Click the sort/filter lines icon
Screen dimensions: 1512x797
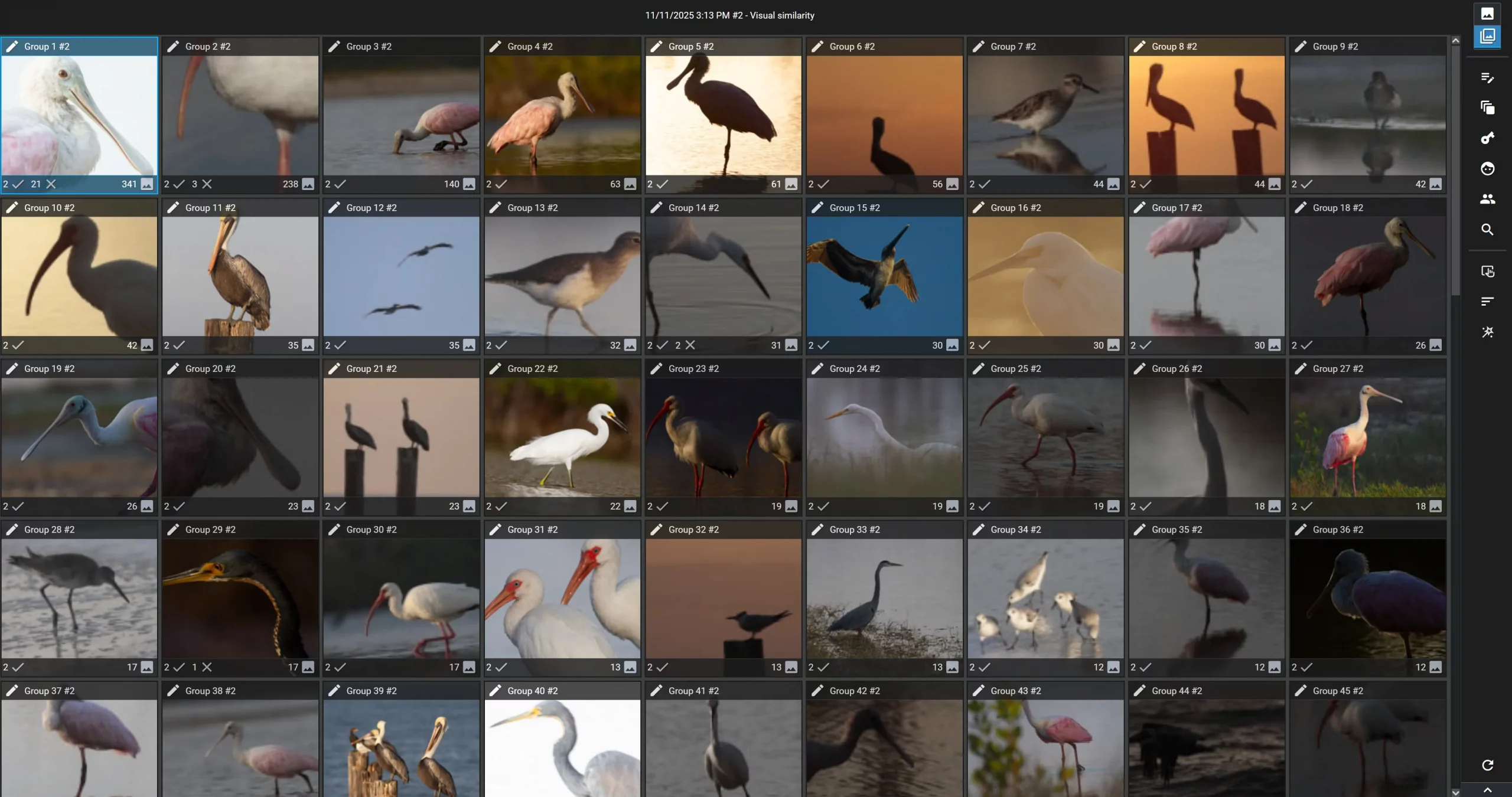point(1488,302)
